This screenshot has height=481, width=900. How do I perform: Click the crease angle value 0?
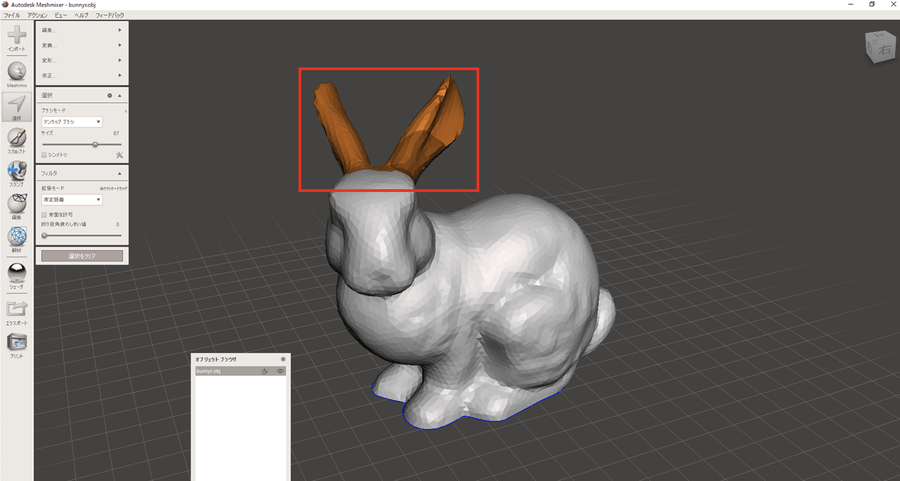tap(118, 224)
